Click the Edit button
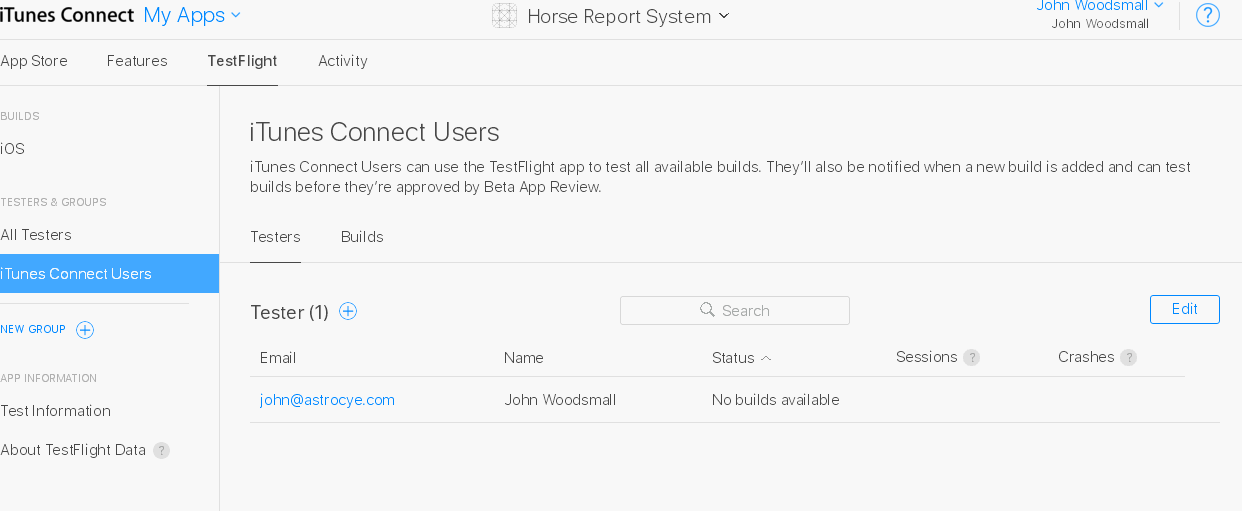The height and width of the screenshot is (511, 1242). [x=1185, y=309]
